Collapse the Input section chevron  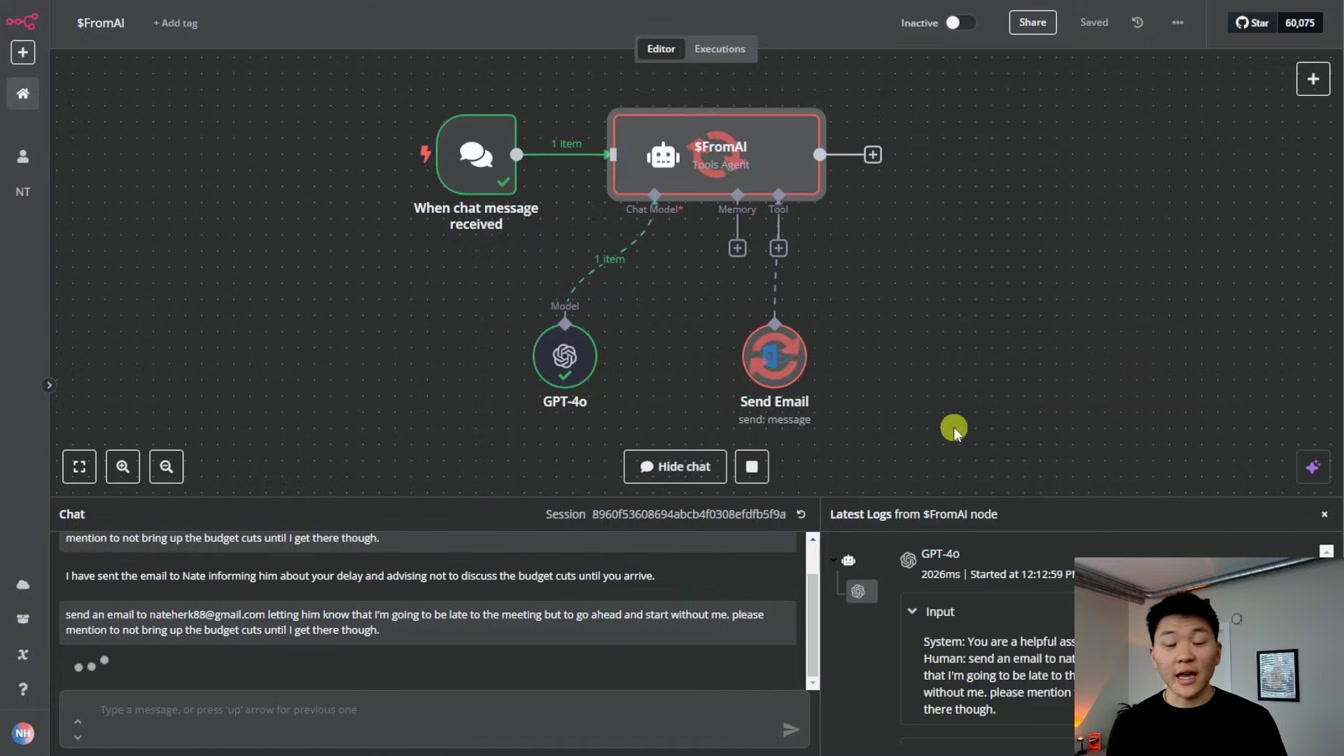coord(912,611)
